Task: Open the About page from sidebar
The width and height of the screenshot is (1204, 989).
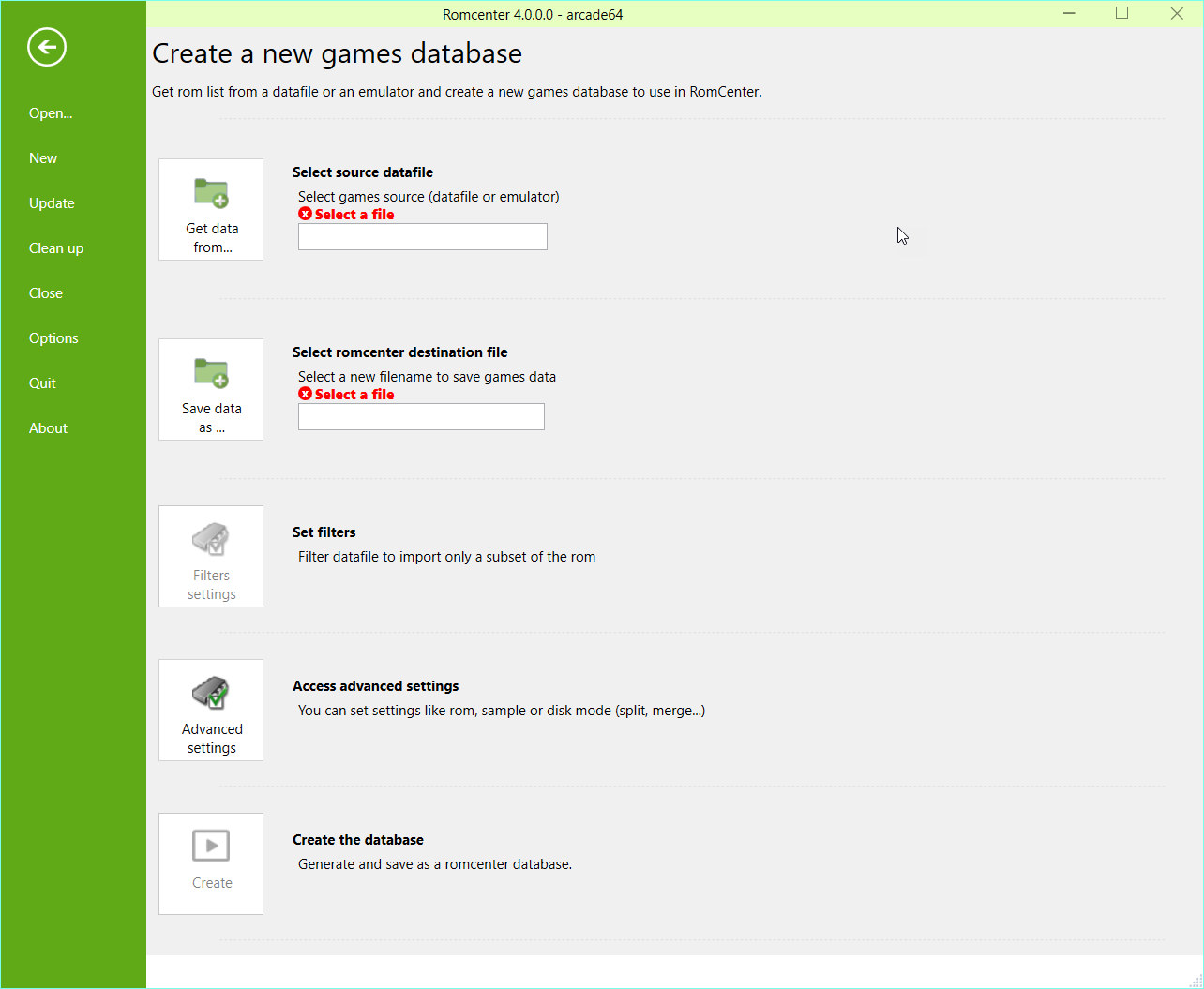Action: (x=48, y=428)
